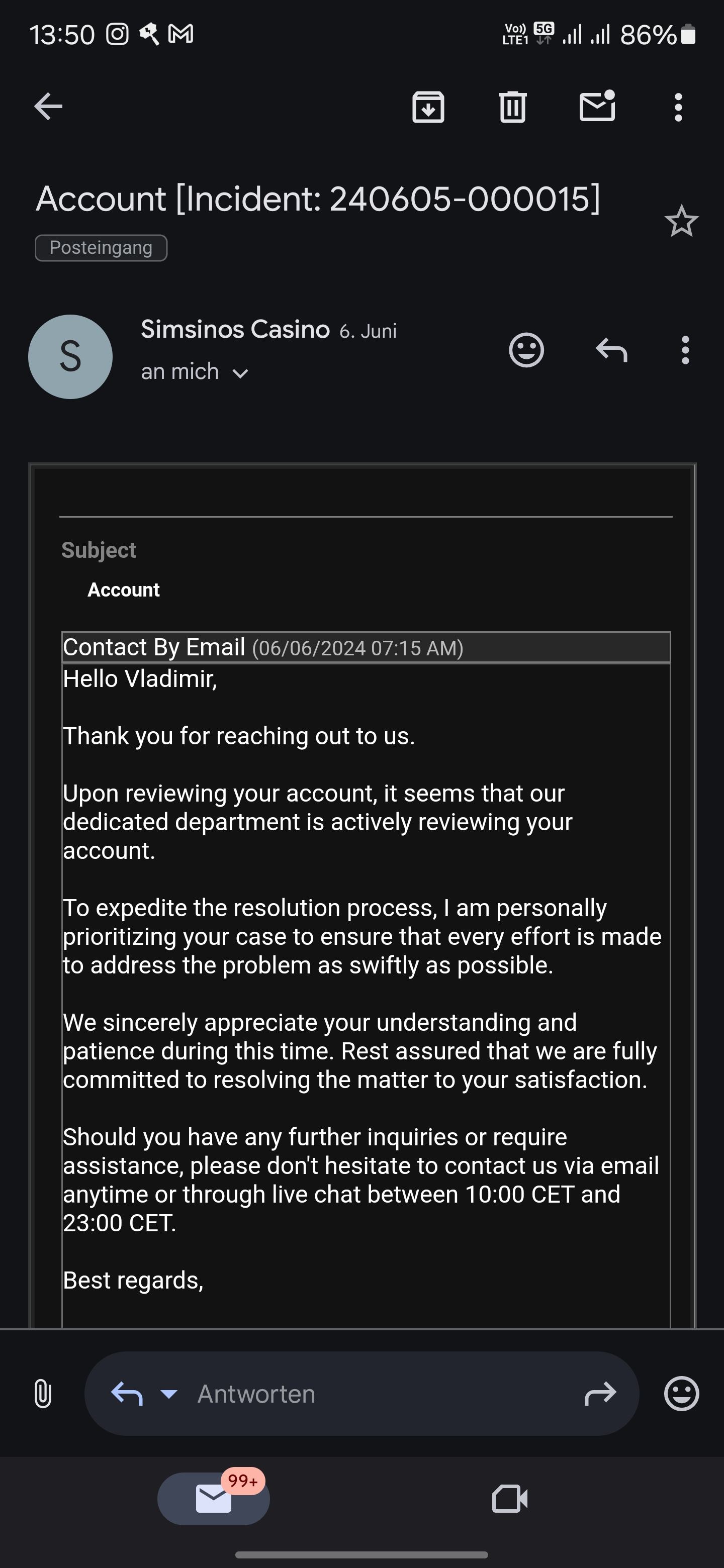This screenshot has width=724, height=1568.
Task: Go back using the arrow icon
Action: (48, 107)
